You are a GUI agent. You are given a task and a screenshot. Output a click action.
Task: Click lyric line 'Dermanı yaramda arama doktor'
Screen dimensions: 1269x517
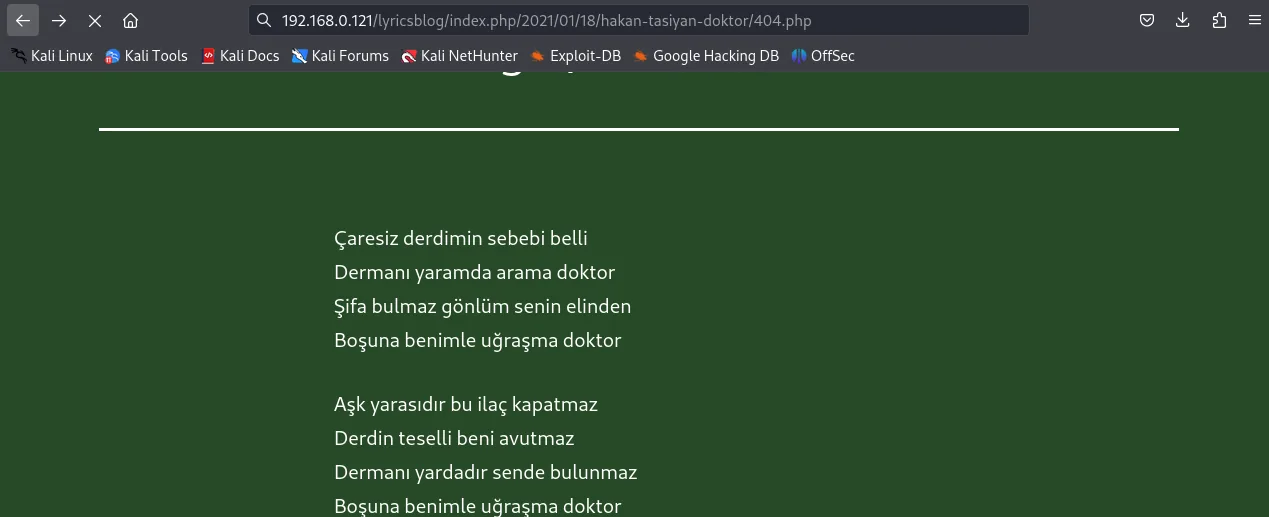pos(474,273)
